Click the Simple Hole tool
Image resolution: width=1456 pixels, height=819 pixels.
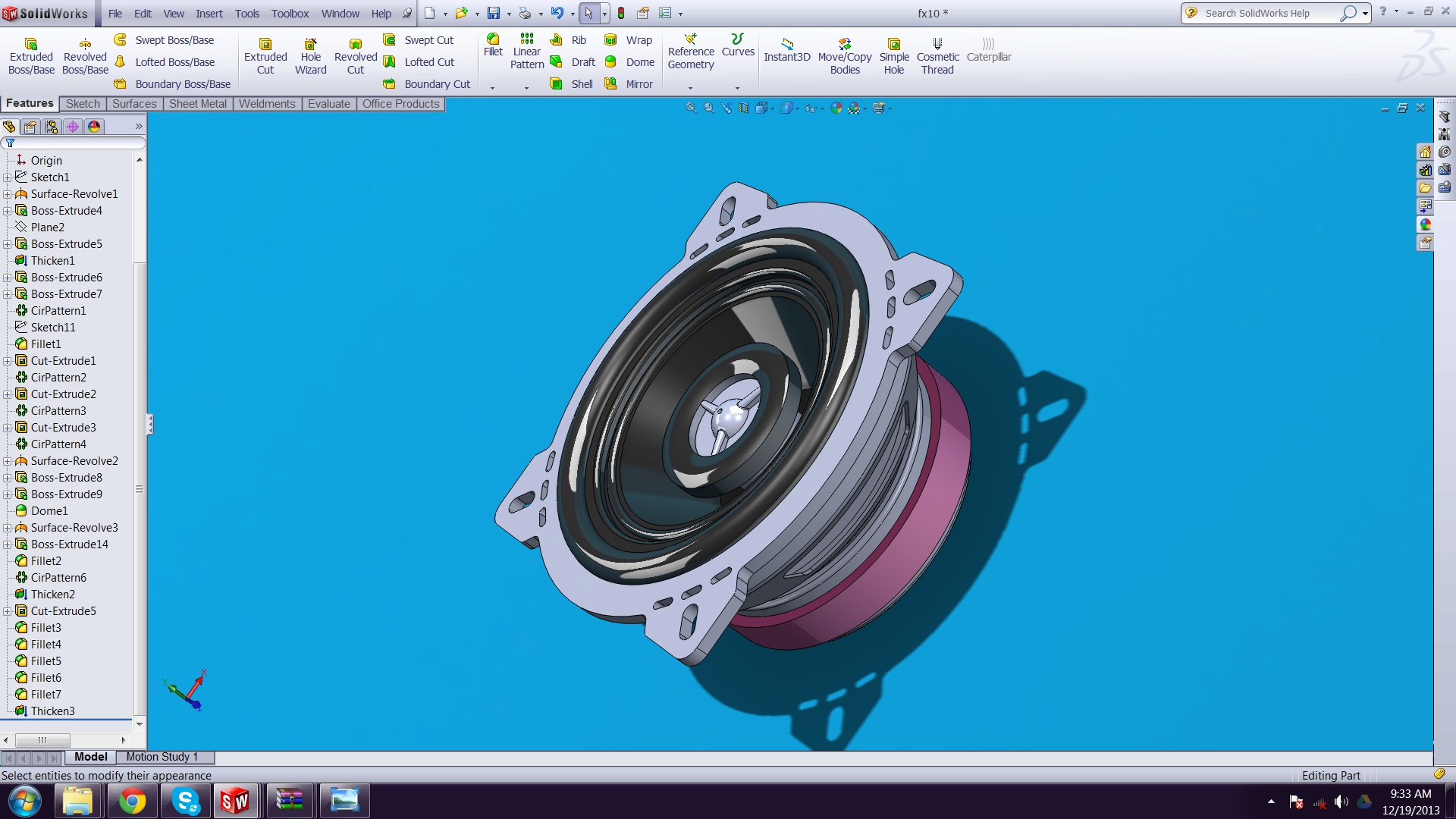tap(894, 57)
